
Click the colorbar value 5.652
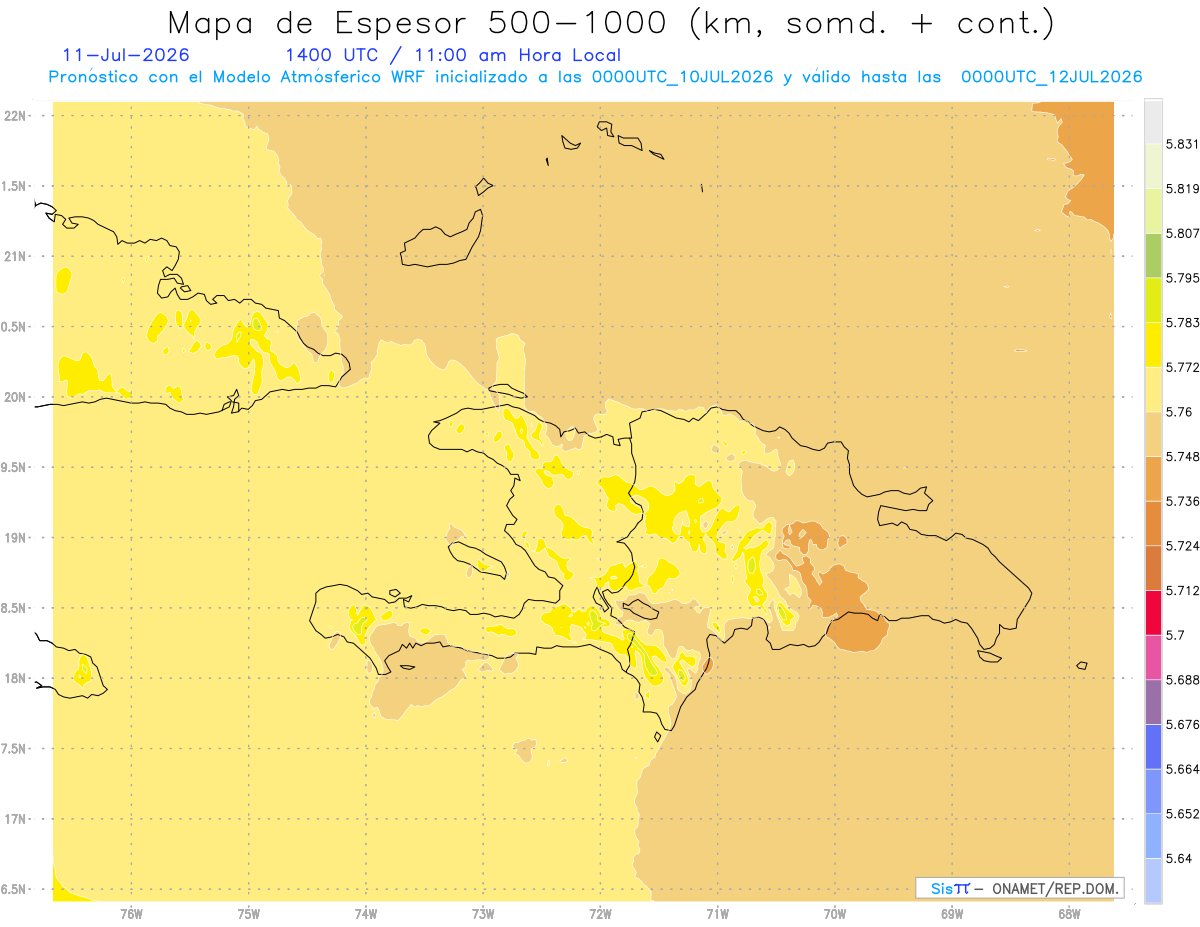(x=1182, y=814)
